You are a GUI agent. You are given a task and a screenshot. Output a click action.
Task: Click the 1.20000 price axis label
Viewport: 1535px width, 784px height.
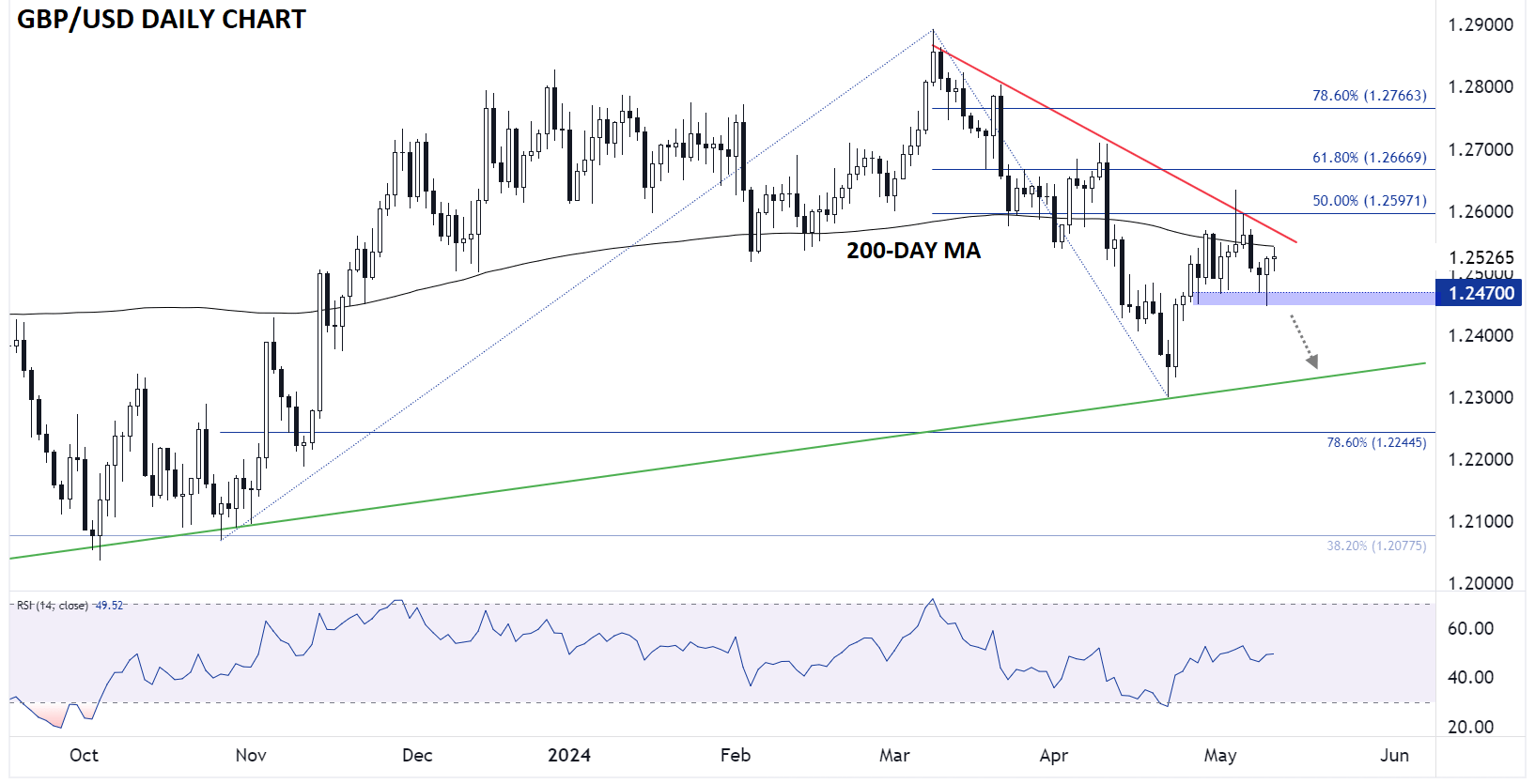tap(1481, 583)
